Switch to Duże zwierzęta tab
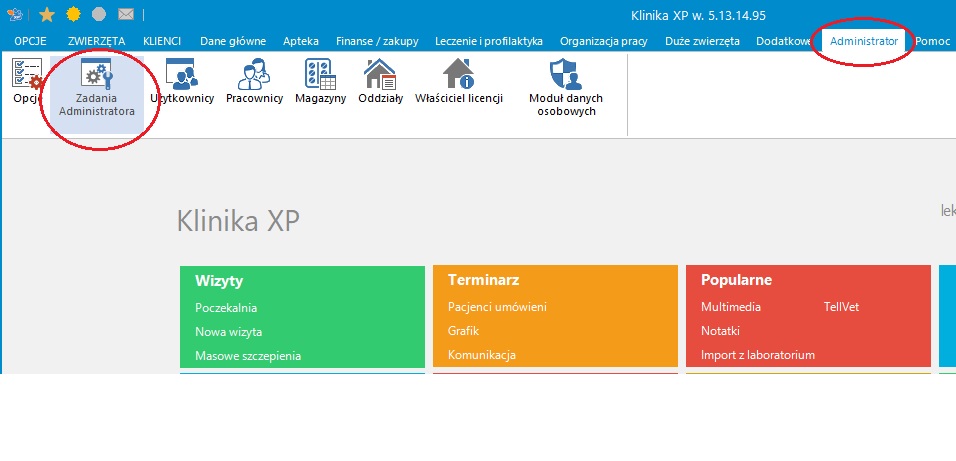The image size is (956, 461). [x=702, y=41]
